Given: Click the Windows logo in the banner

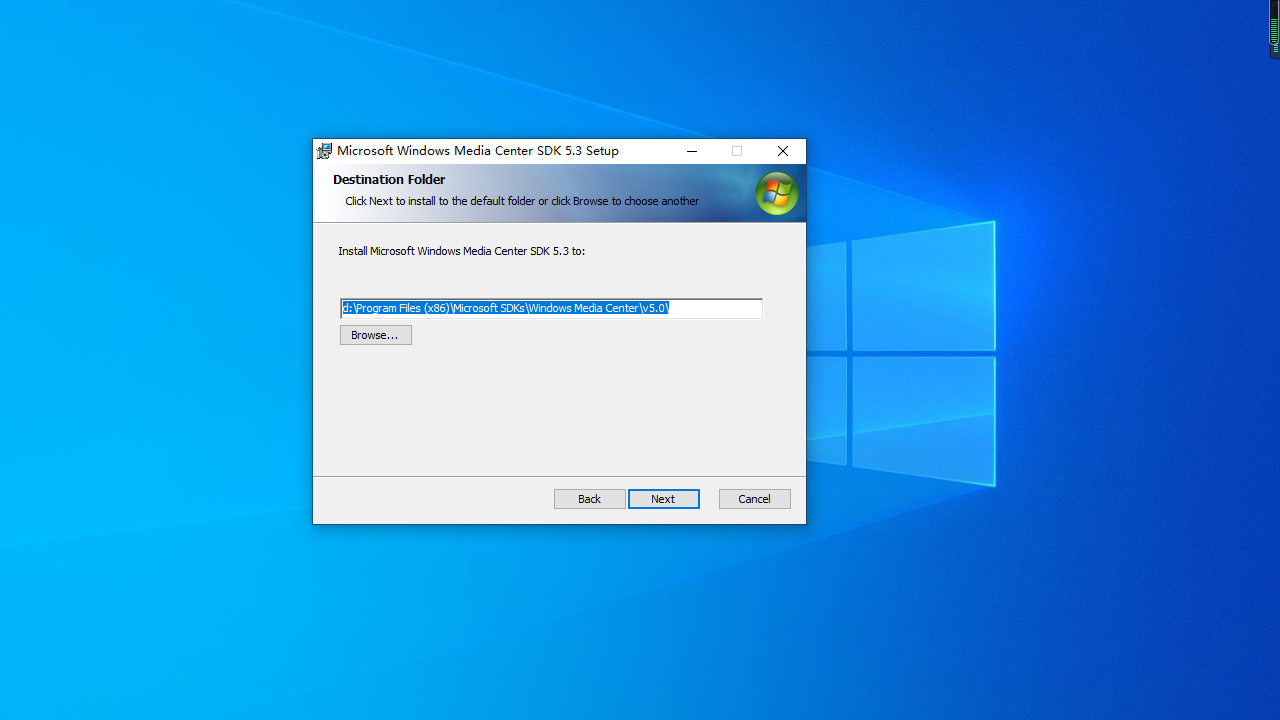Looking at the screenshot, I should tap(777, 193).
